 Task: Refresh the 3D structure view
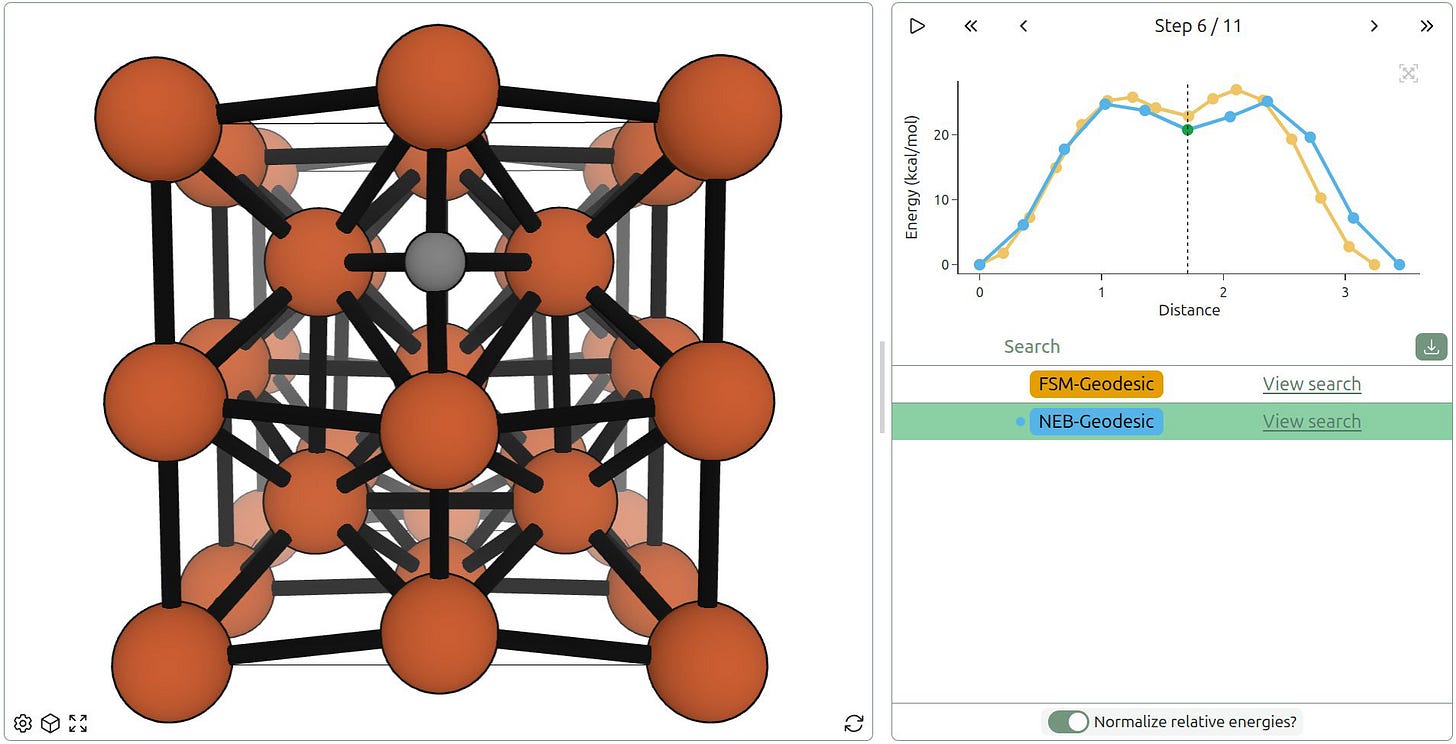(853, 723)
